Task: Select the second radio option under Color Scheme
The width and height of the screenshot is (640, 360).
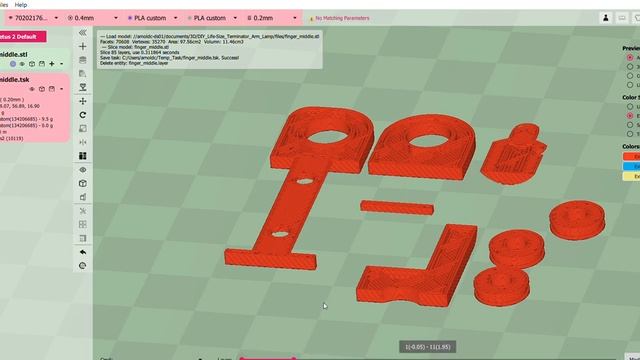Action: [630, 116]
